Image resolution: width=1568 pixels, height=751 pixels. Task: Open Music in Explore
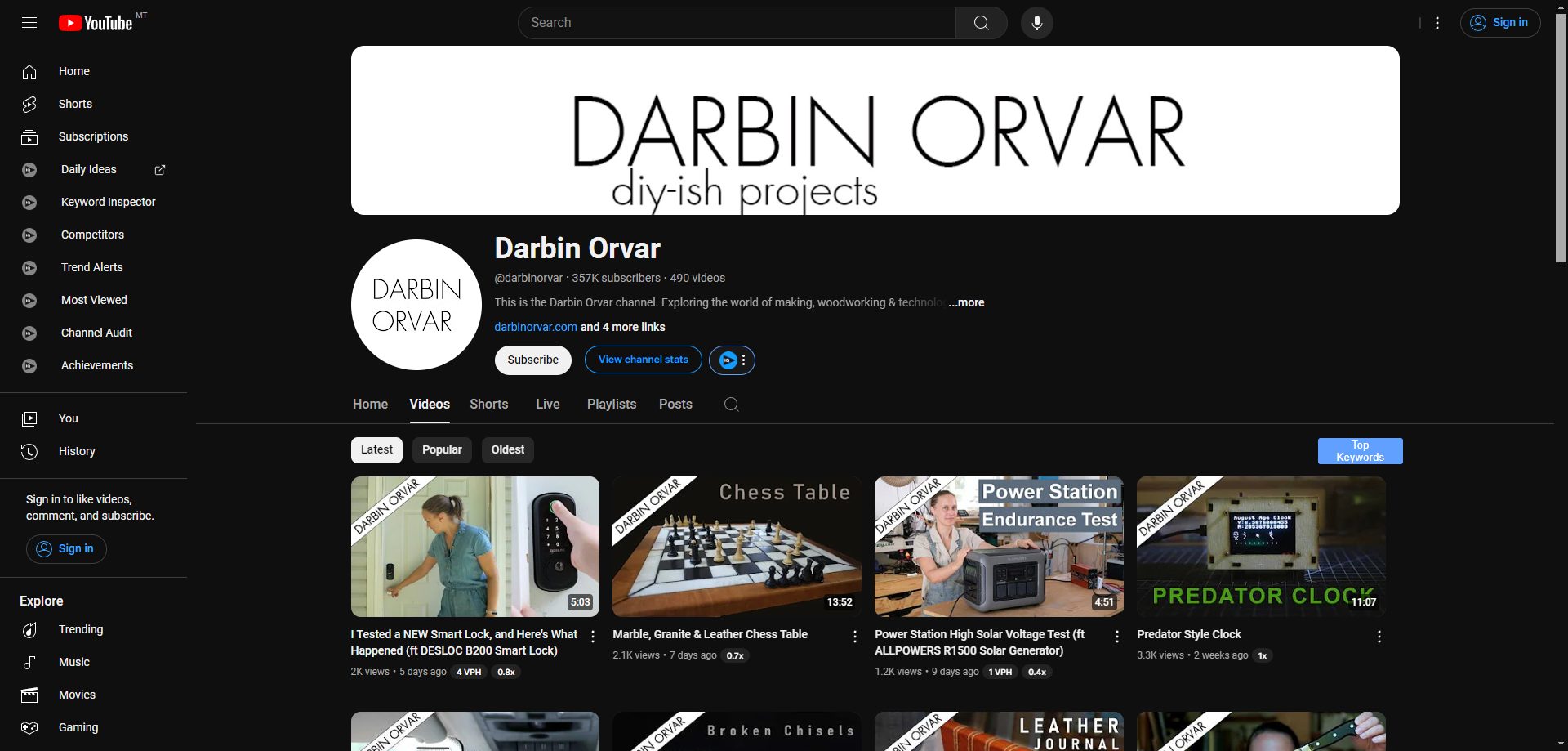pos(93,662)
